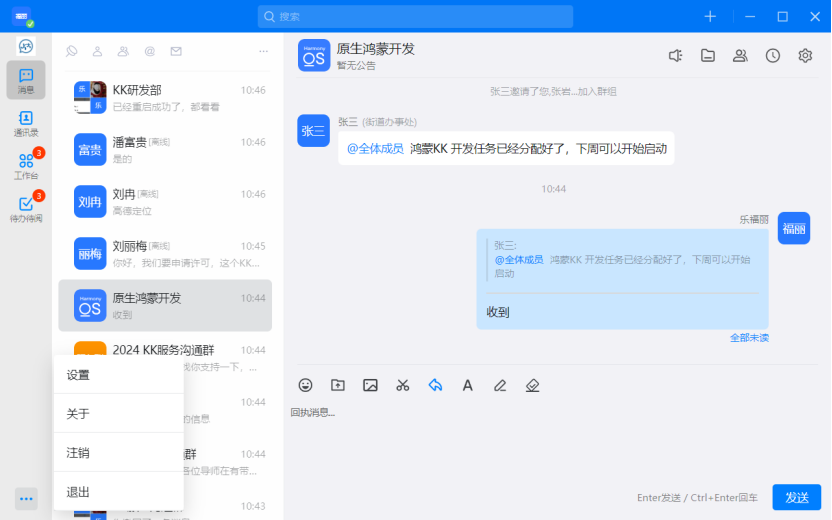832x520 pixels.
Task: Click the user avatar icon at the top of the sidebar
Action: [25, 46]
